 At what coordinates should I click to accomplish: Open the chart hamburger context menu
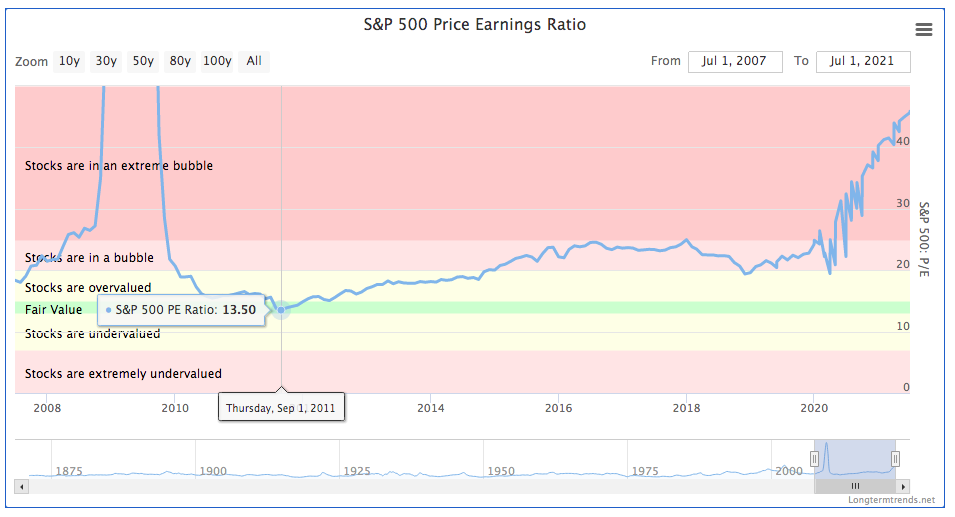924,30
